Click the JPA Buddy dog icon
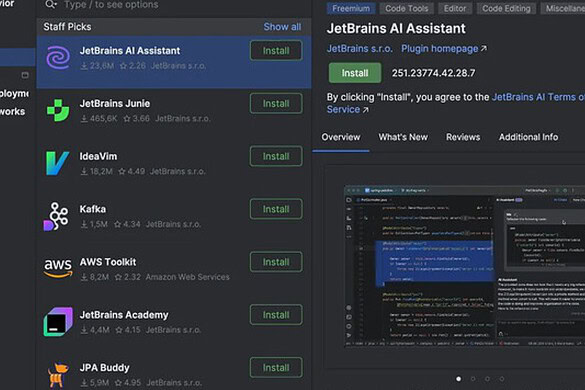This screenshot has width=585, height=390. [59, 375]
